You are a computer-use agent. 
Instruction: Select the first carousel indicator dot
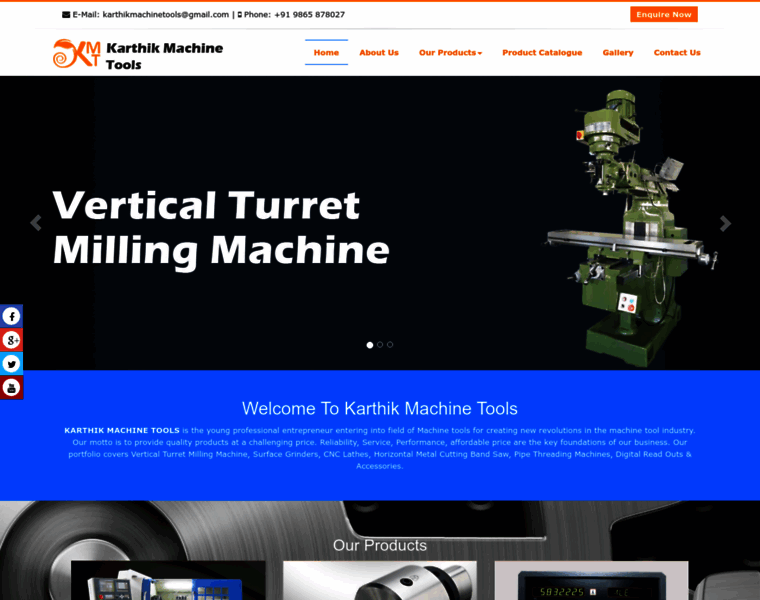pos(370,345)
